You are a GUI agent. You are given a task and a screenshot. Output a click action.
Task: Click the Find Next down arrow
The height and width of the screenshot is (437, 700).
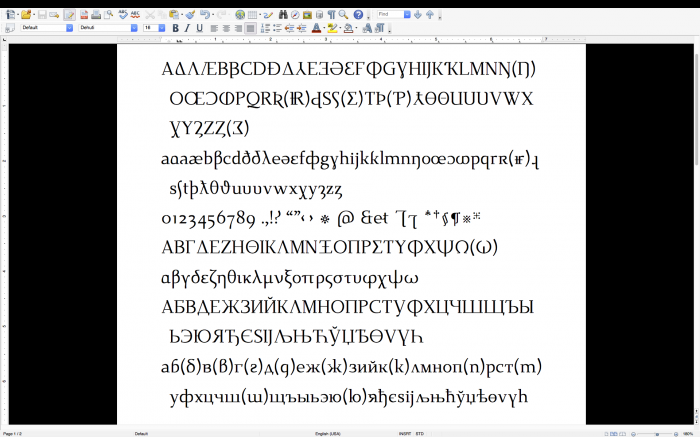point(418,15)
